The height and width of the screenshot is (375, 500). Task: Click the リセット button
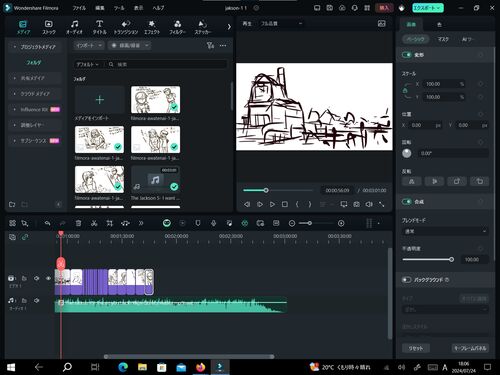416,348
